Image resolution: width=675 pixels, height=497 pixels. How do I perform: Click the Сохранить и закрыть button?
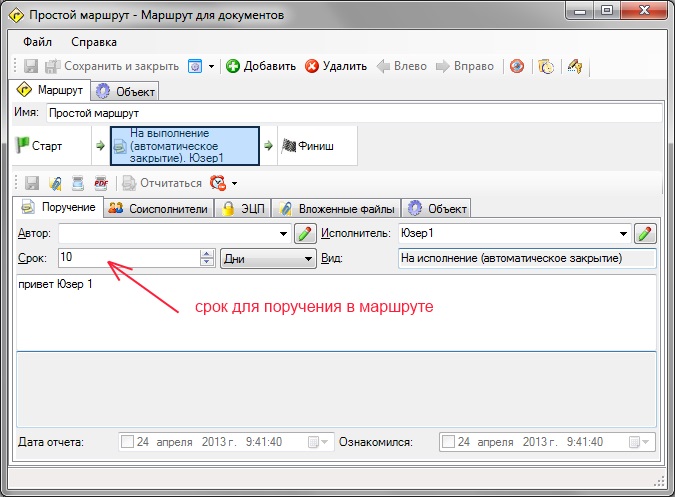pos(112,67)
